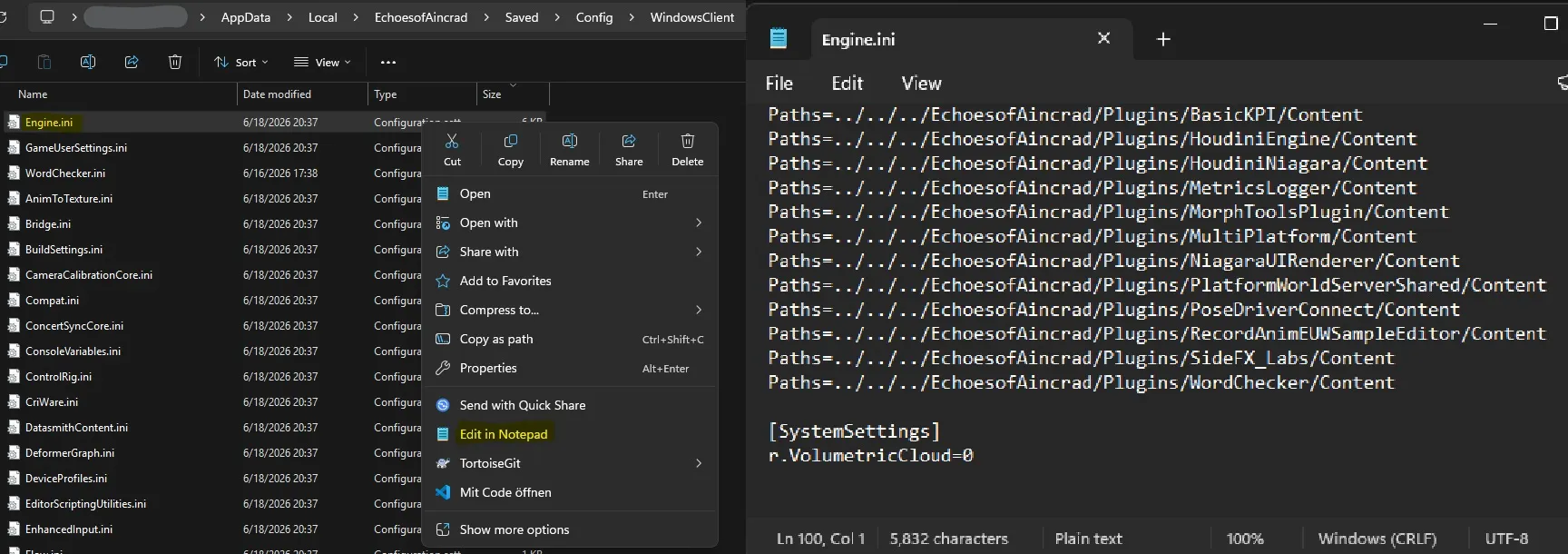1568x554 pixels.
Task: Click the r.VolumetricCloud=0 line in Notepad
Action: point(871,456)
